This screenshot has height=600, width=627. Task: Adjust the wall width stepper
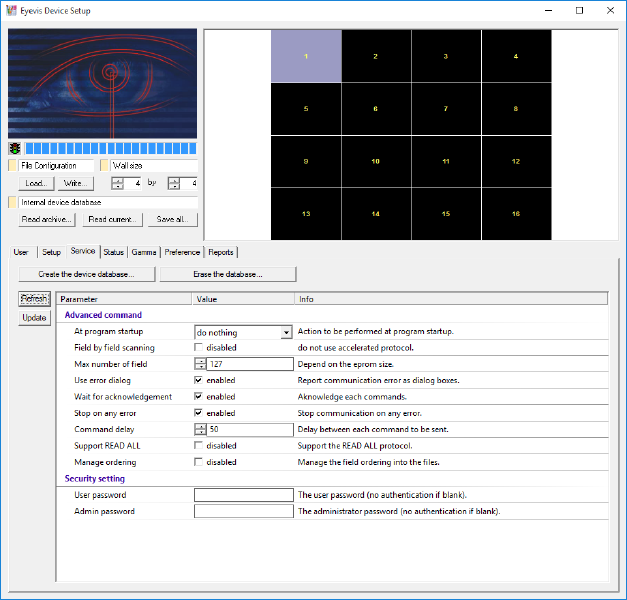pyautogui.click(x=118, y=183)
